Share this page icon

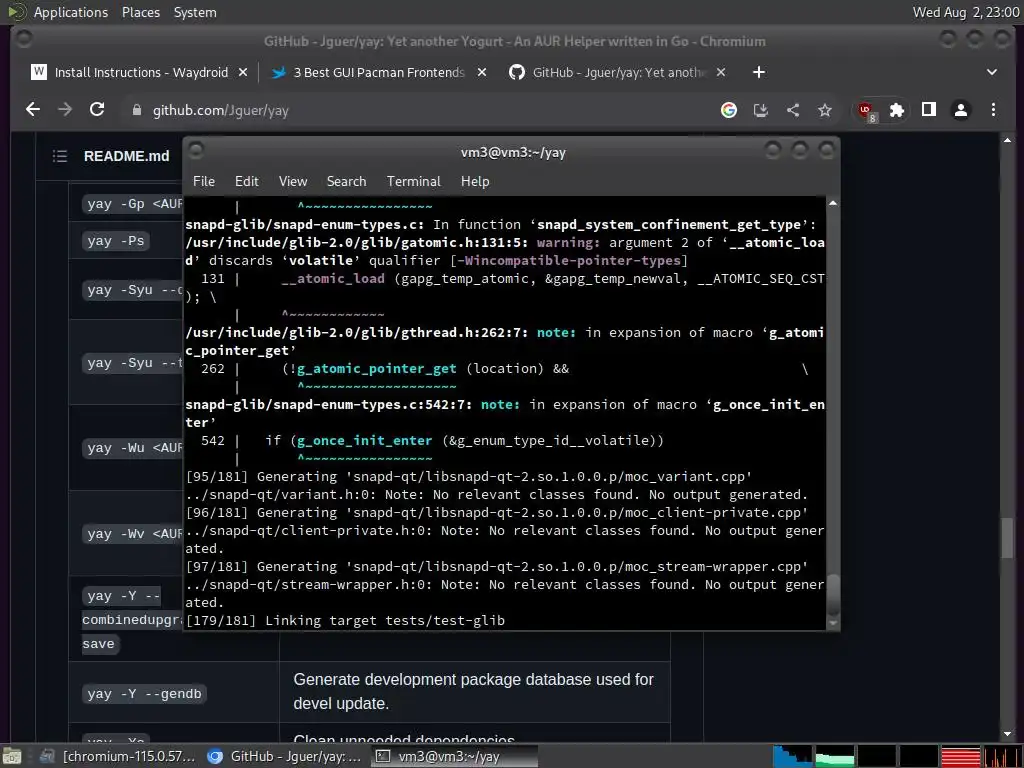click(x=793, y=110)
